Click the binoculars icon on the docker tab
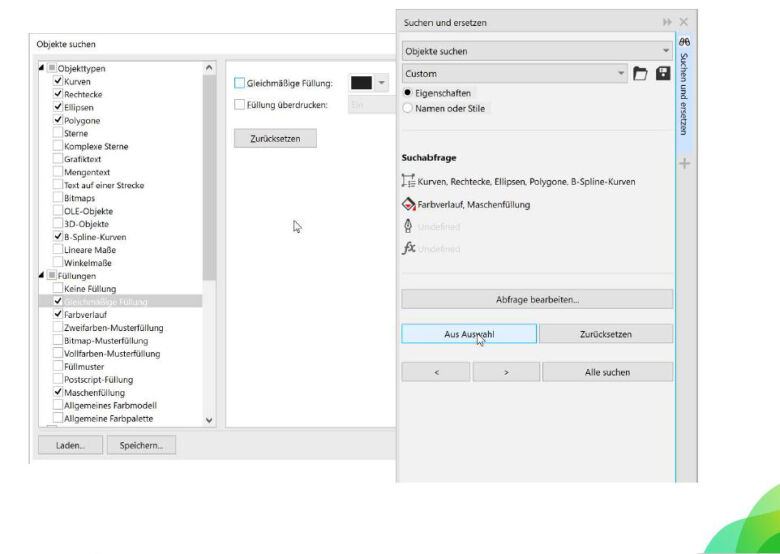The image size is (780, 554). click(x=684, y=43)
